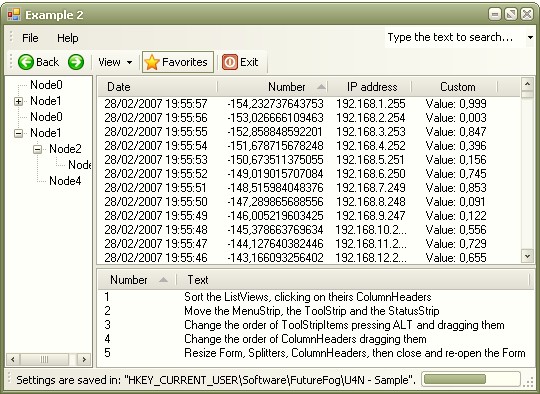This screenshot has width=540, height=394.
Task: Click the Example 2 window title icon
Action: point(14,15)
